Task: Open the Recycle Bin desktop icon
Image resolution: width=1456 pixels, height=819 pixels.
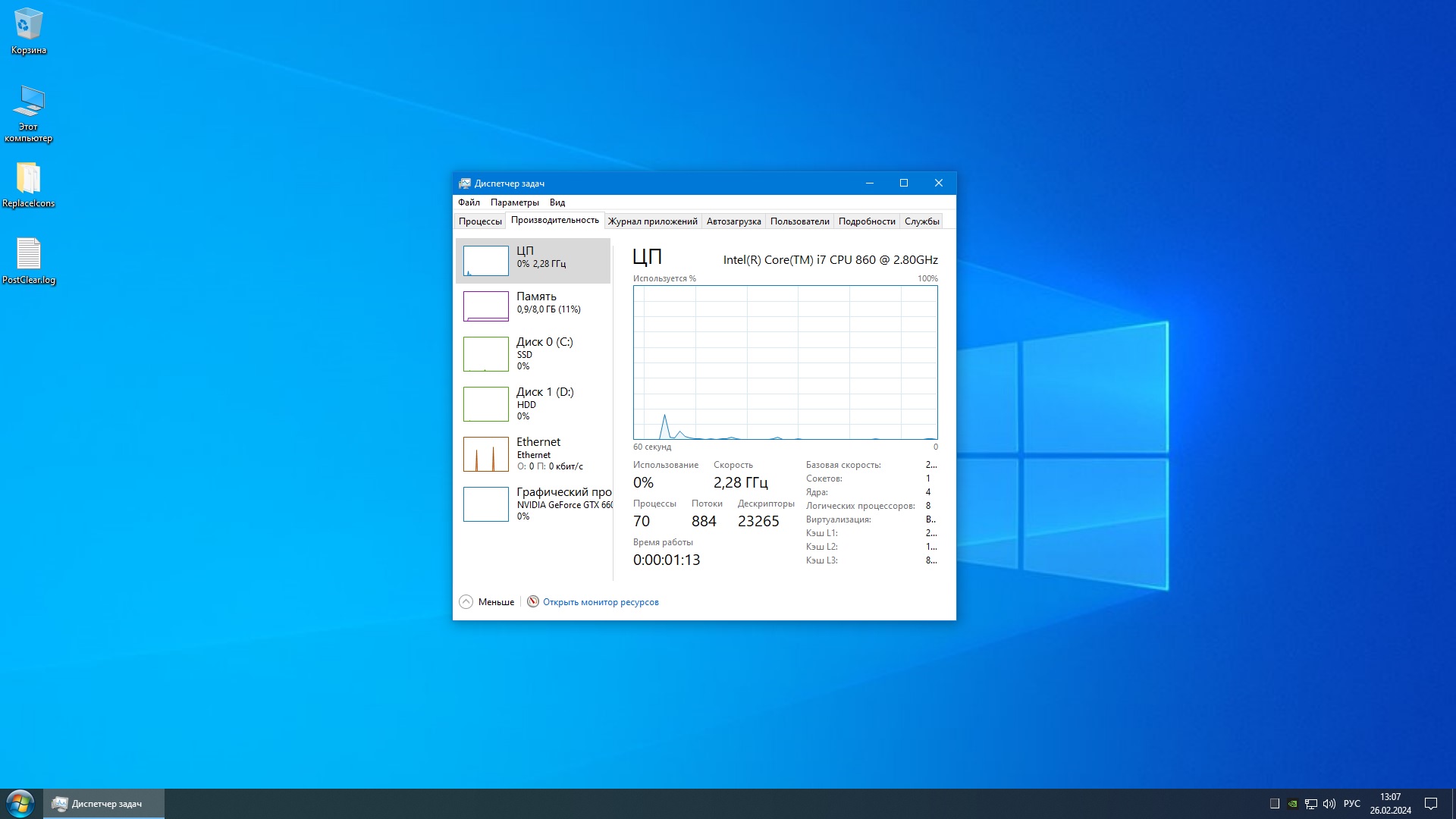Action: (x=28, y=25)
